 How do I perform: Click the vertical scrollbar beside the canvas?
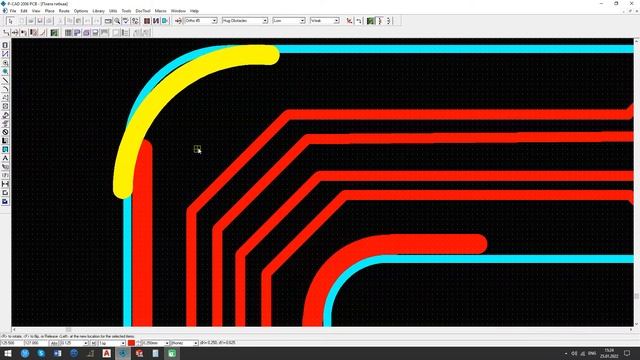point(636,182)
